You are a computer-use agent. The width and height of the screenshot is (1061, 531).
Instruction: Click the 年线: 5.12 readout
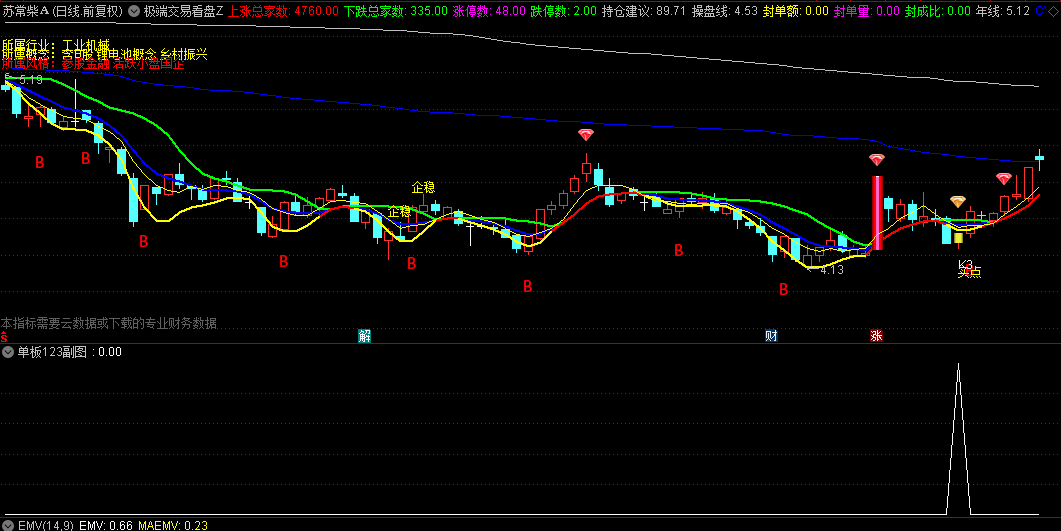[x=1003, y=11]
